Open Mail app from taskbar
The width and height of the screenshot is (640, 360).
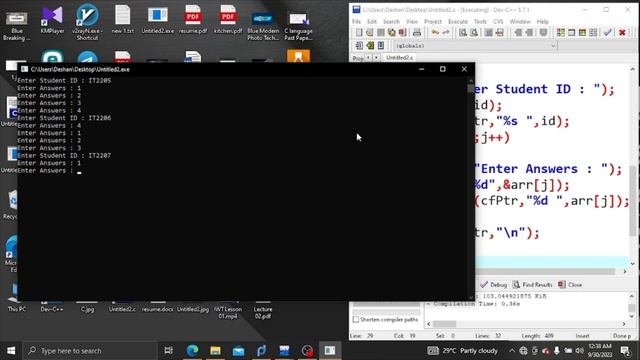238,351
